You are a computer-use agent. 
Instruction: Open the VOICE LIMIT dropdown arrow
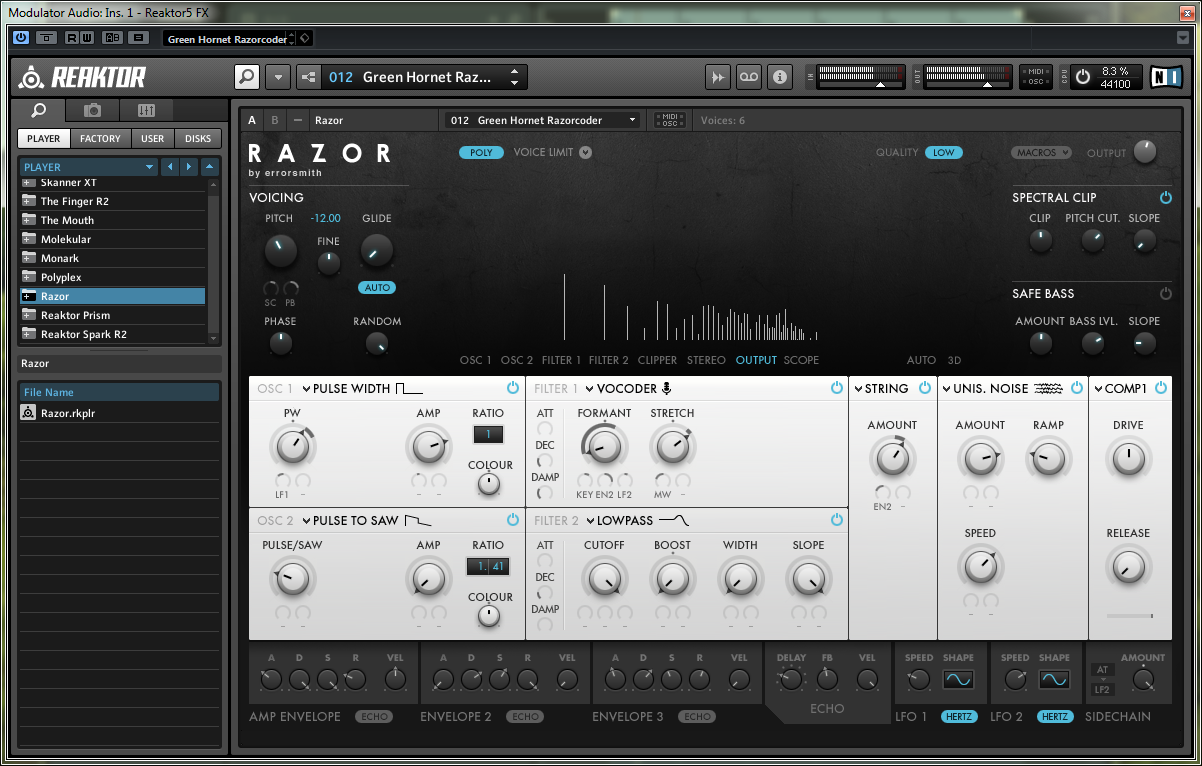click(585, 153)
